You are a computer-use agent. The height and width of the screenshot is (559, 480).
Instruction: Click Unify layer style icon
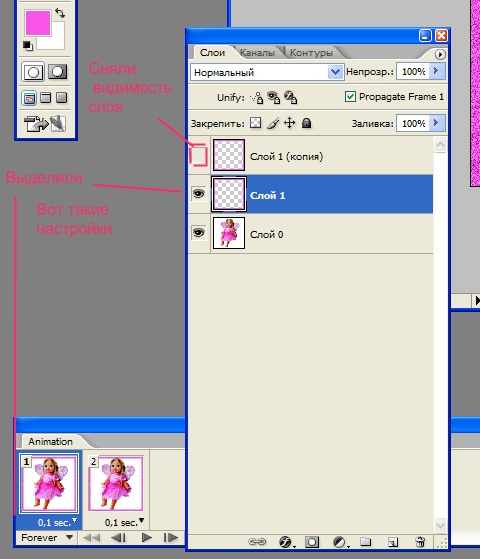290,97
